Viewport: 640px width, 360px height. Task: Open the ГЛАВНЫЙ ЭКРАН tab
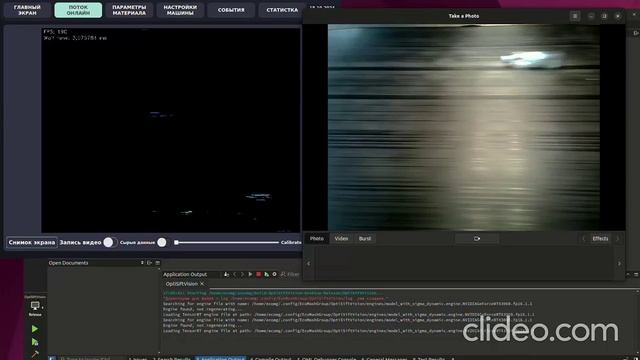(27, 10)
